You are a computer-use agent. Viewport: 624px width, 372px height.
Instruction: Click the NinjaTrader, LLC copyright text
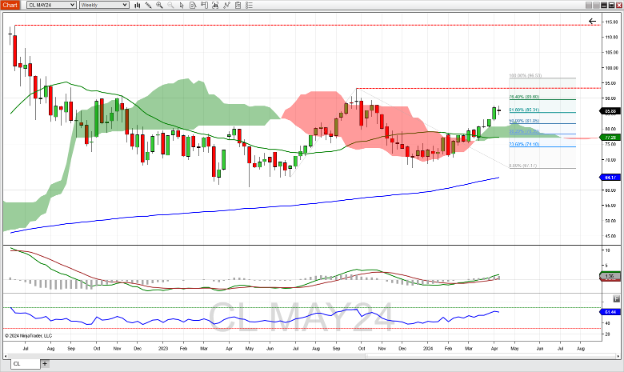(x=28, y=336)
